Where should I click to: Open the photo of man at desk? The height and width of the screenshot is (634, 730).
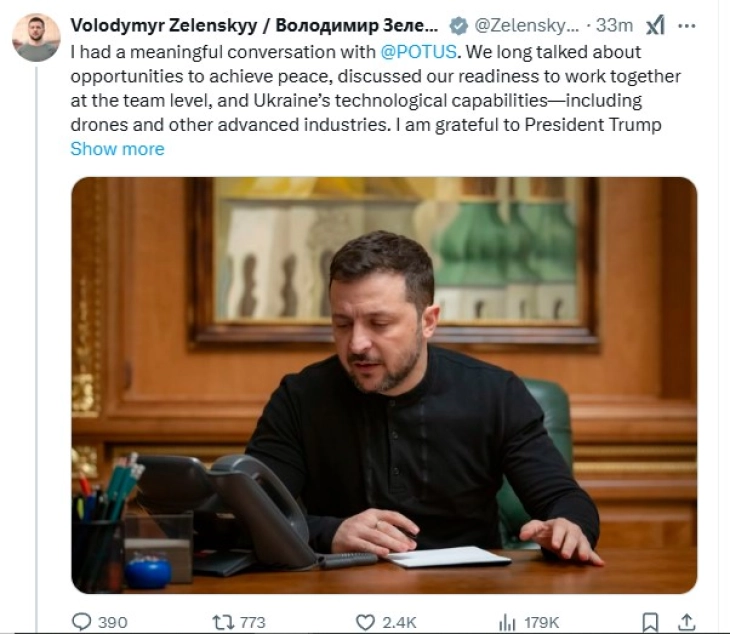click(x=384, y=385)
